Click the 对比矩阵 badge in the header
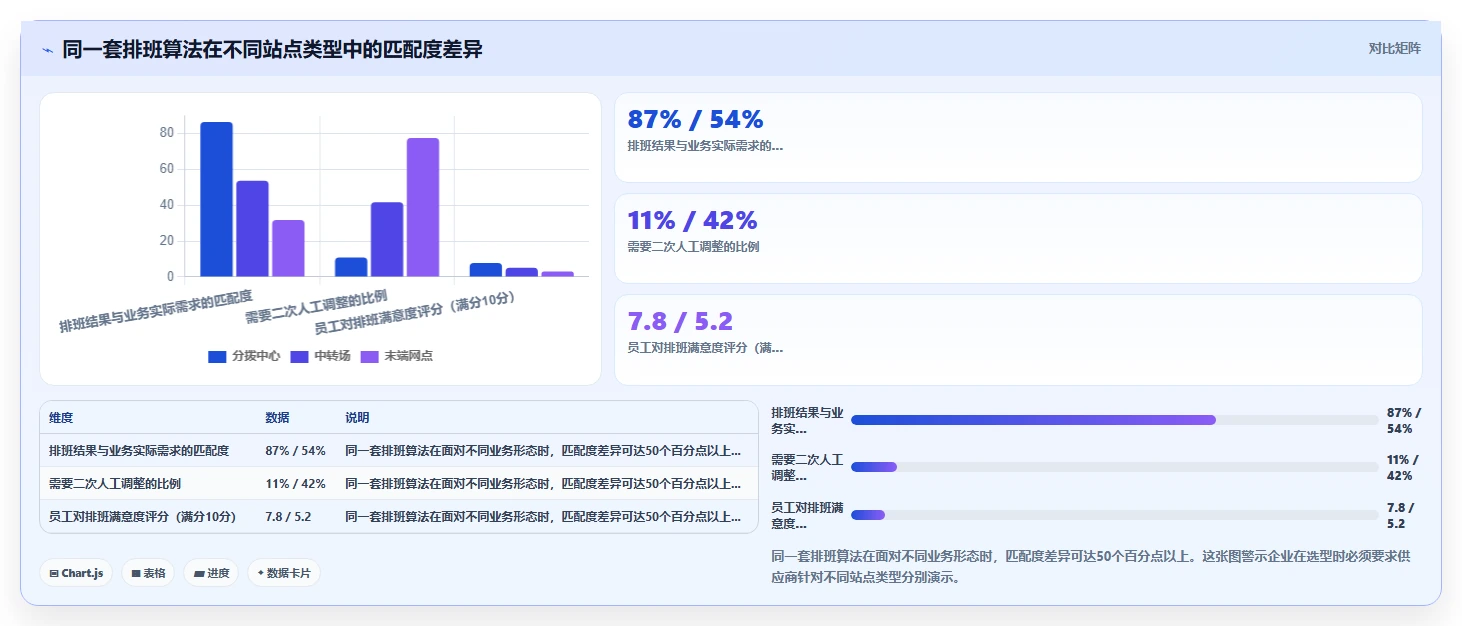 [1394, 48]
